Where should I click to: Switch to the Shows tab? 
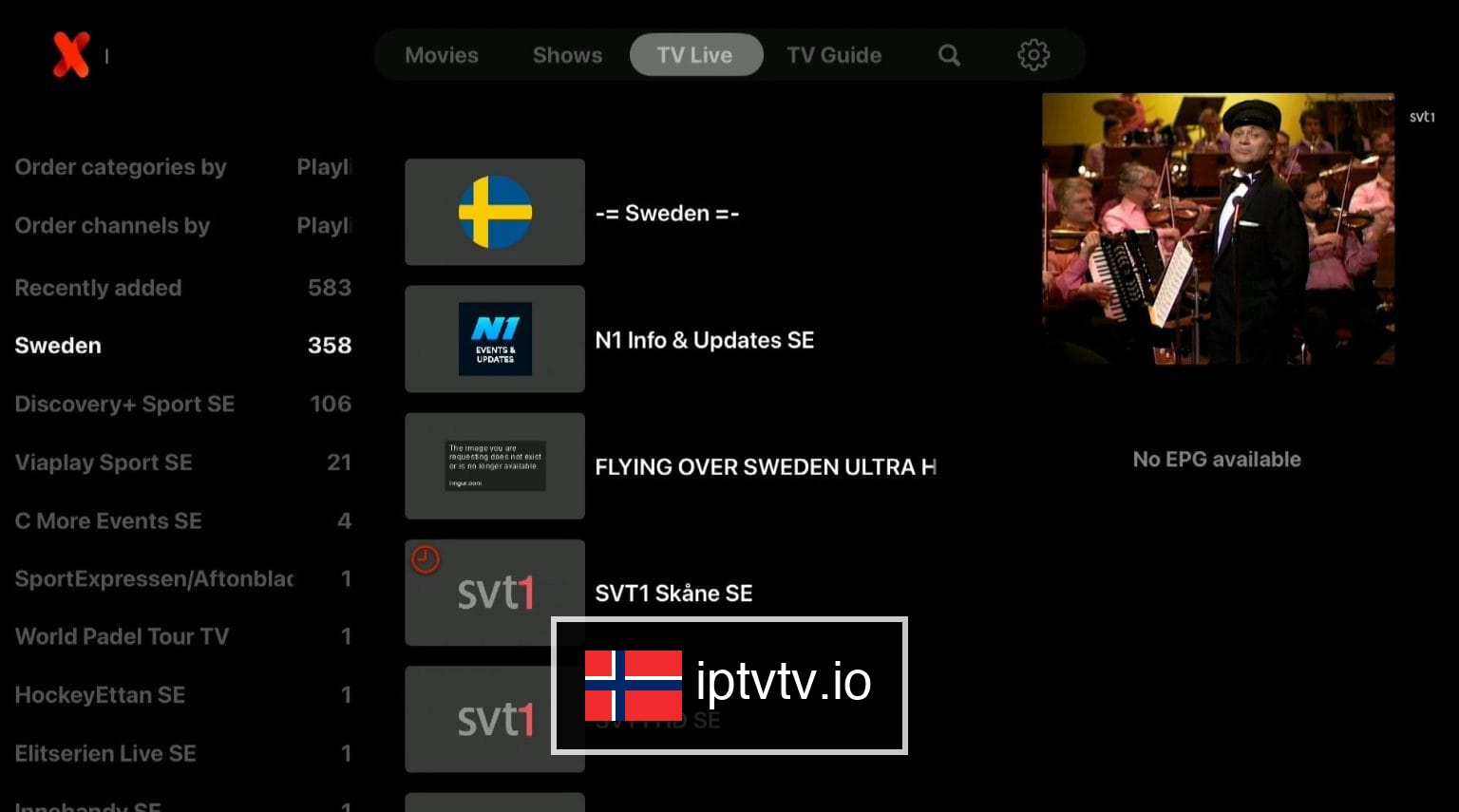click(567, 55)
